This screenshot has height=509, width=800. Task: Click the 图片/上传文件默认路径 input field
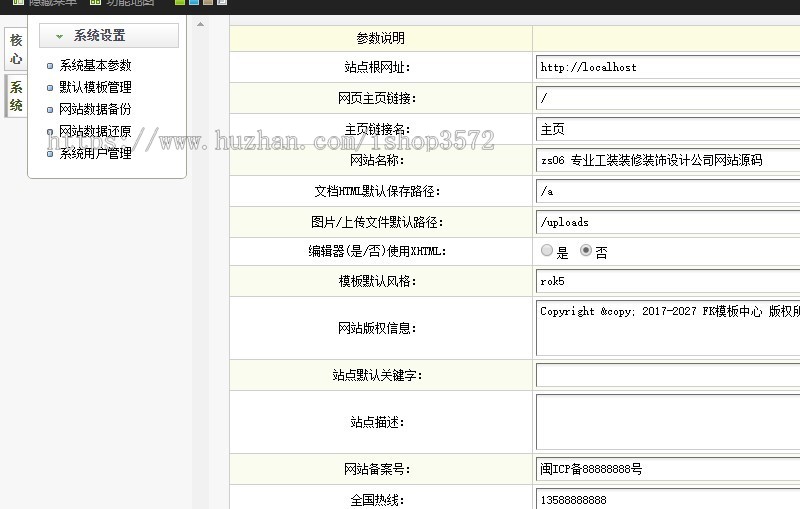(x=668, y=222)
